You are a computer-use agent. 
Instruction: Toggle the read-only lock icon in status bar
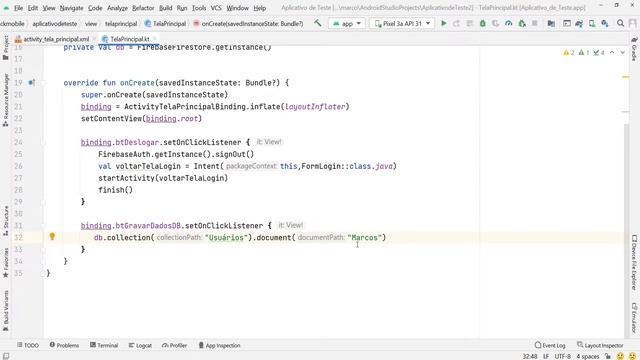pyautogui.click(x=608, y=356)
